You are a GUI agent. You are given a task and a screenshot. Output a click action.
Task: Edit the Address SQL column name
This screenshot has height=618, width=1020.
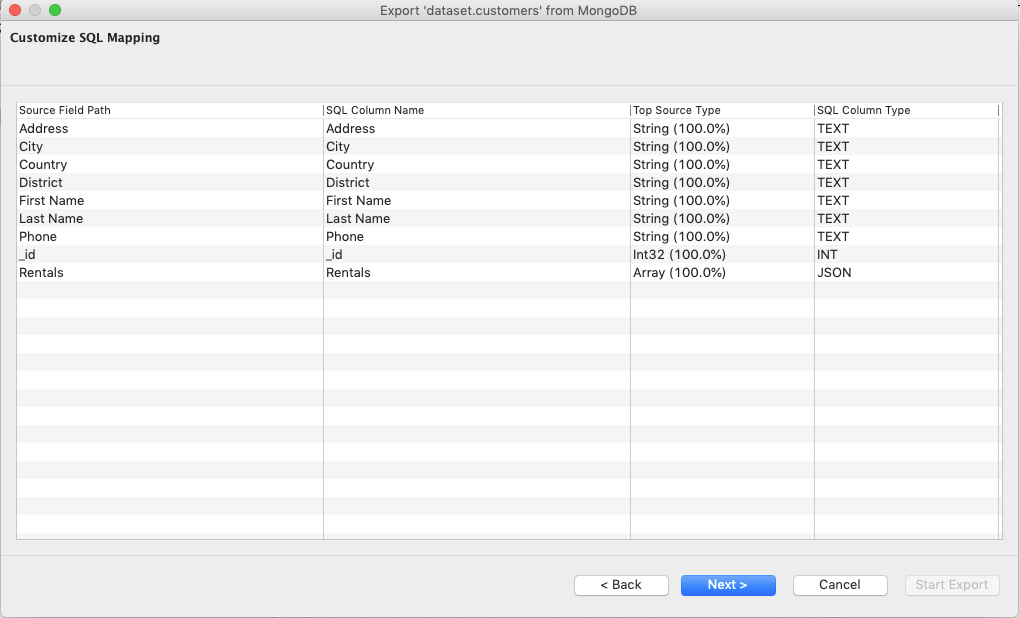(477, 128)
